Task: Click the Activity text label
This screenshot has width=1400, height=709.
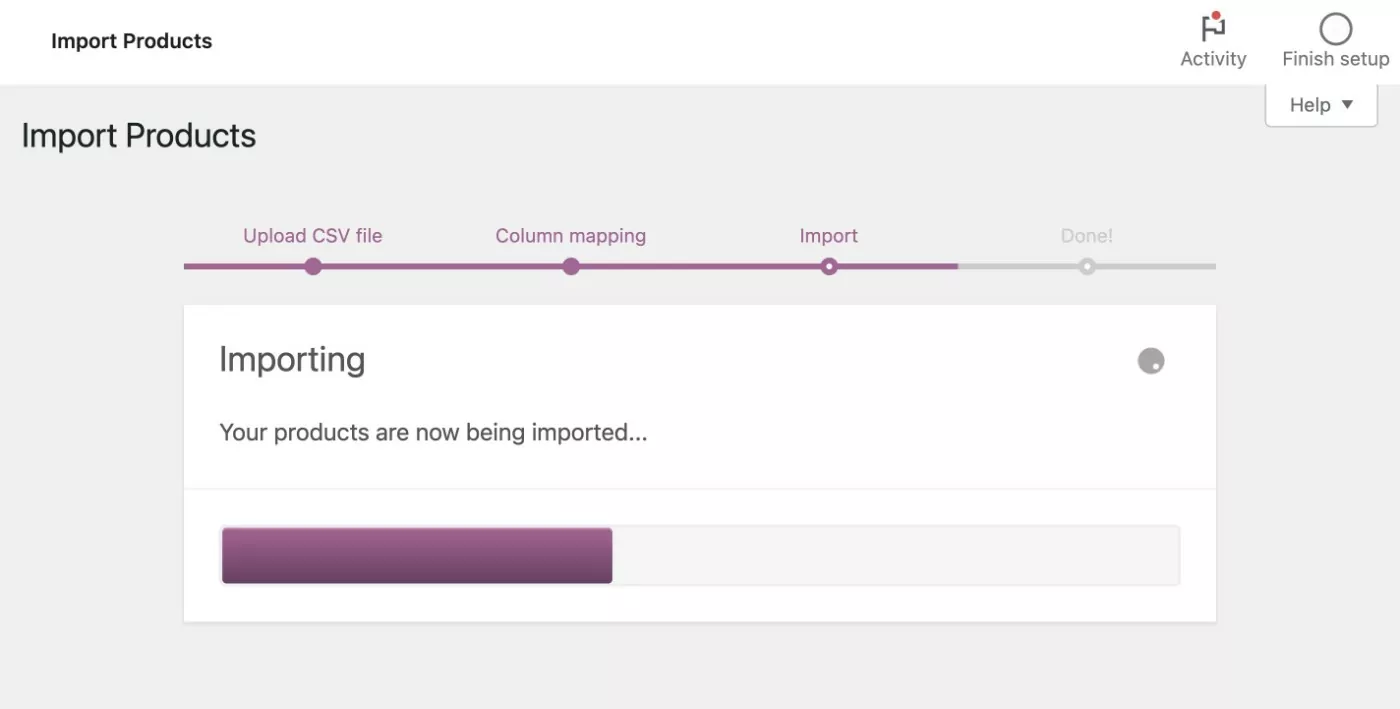Action: click(1213, 59)
